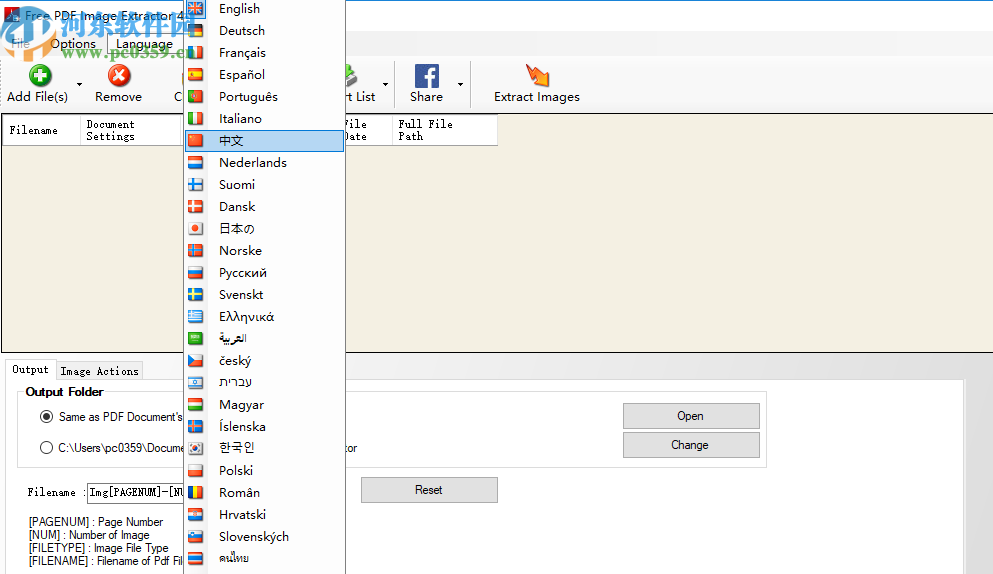Click the Facebook Share icon
993x574 pixels.
pyautogui.click(x=427, y=76)
